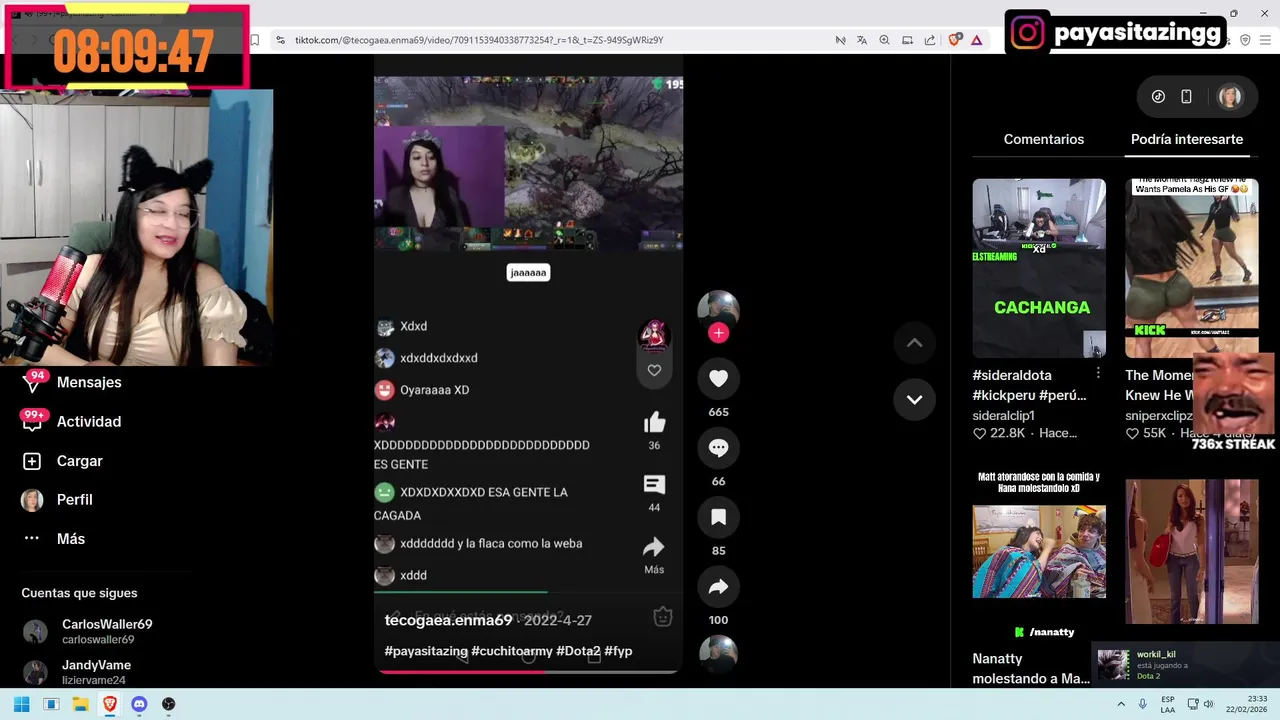This screenshot has width=1280, height=720.
Task: Open the video comments bubble showing 66
Action: (718, 448)
